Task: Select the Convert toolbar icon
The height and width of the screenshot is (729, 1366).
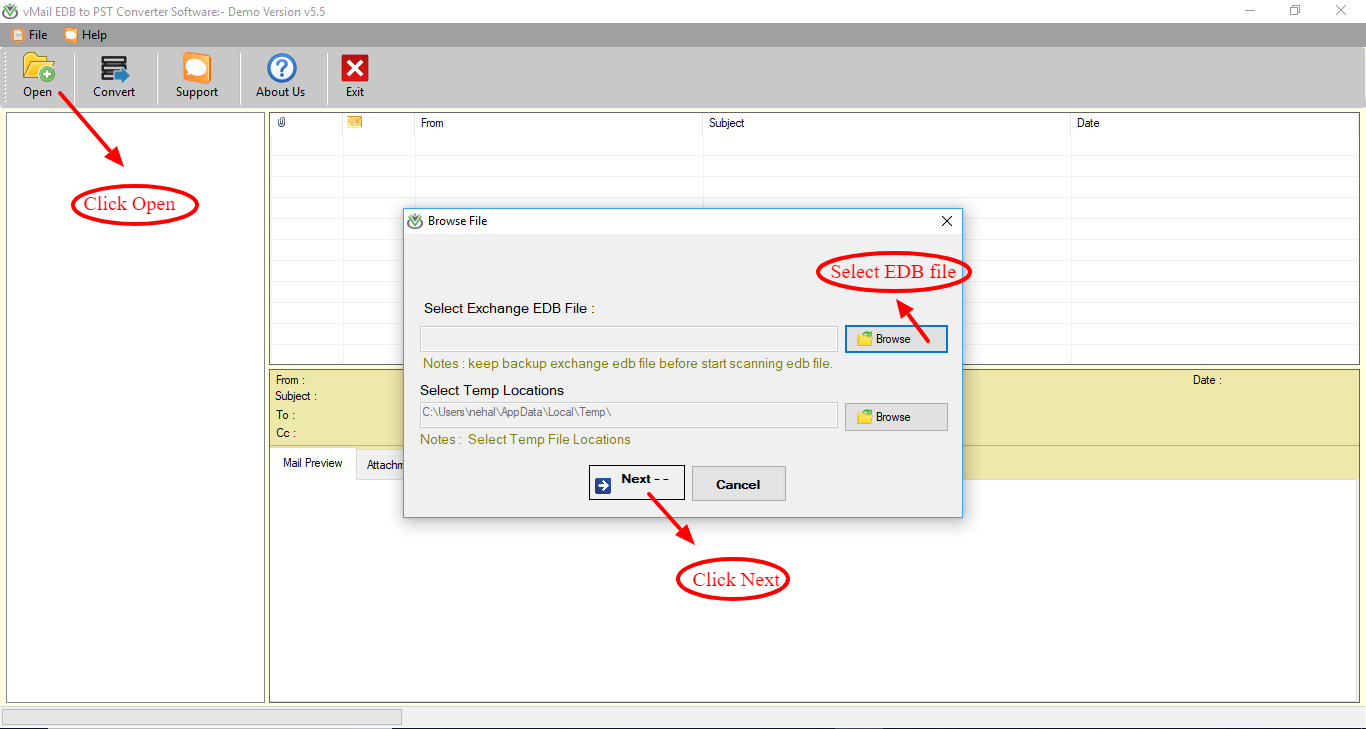Action: [x=114, y=68]
